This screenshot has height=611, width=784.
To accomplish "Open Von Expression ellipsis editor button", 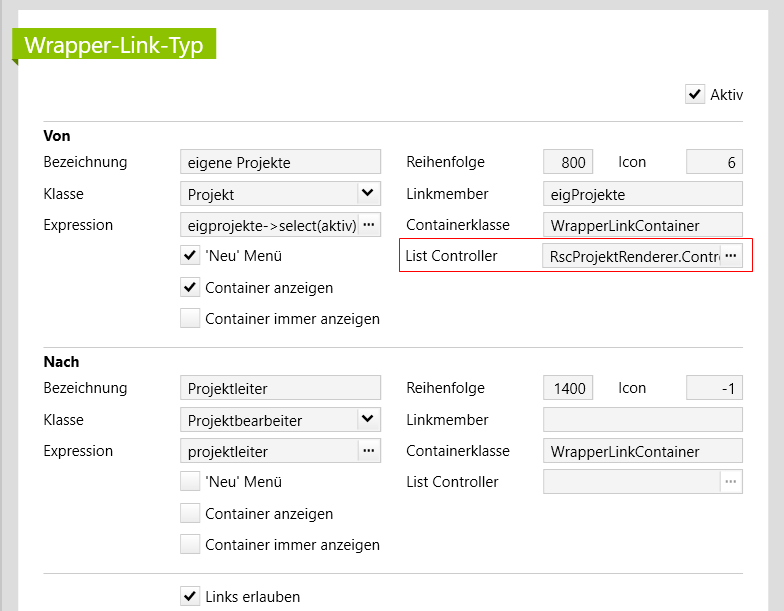I will (x=369, y=225).
